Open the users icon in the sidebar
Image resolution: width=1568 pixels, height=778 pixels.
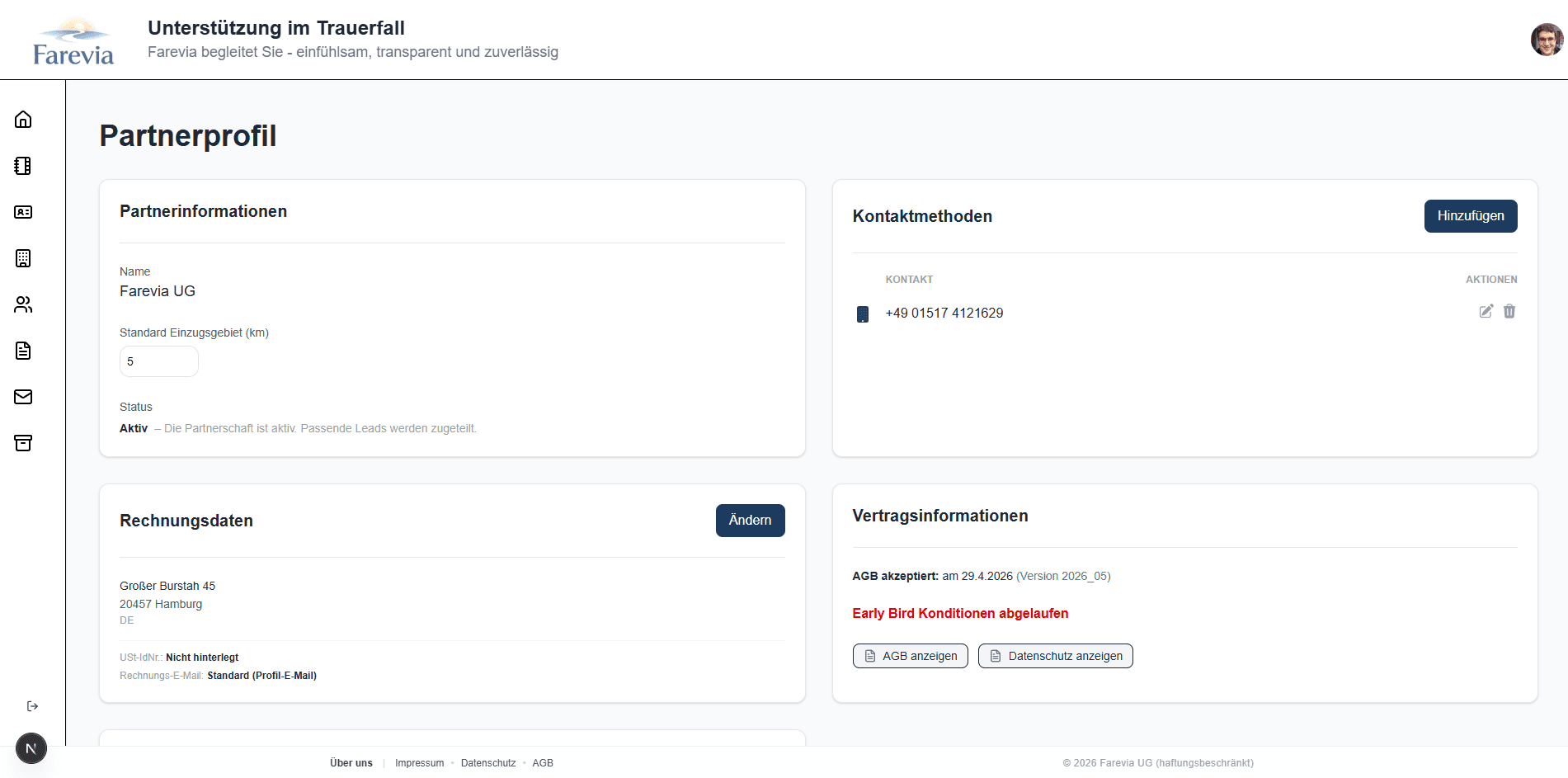pos(23,304)
